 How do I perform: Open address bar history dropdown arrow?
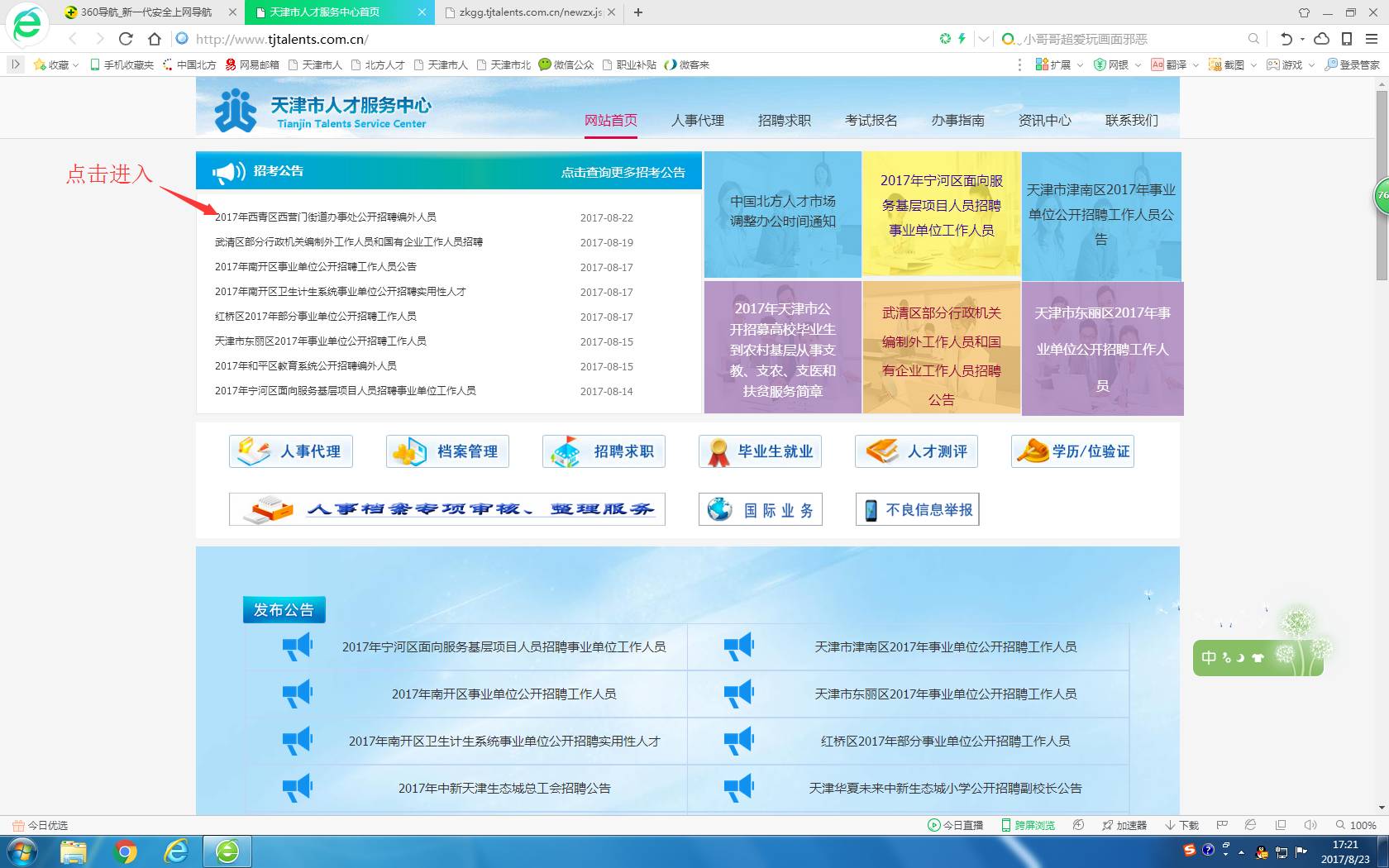pyautogui.click(x=983, y=39)
